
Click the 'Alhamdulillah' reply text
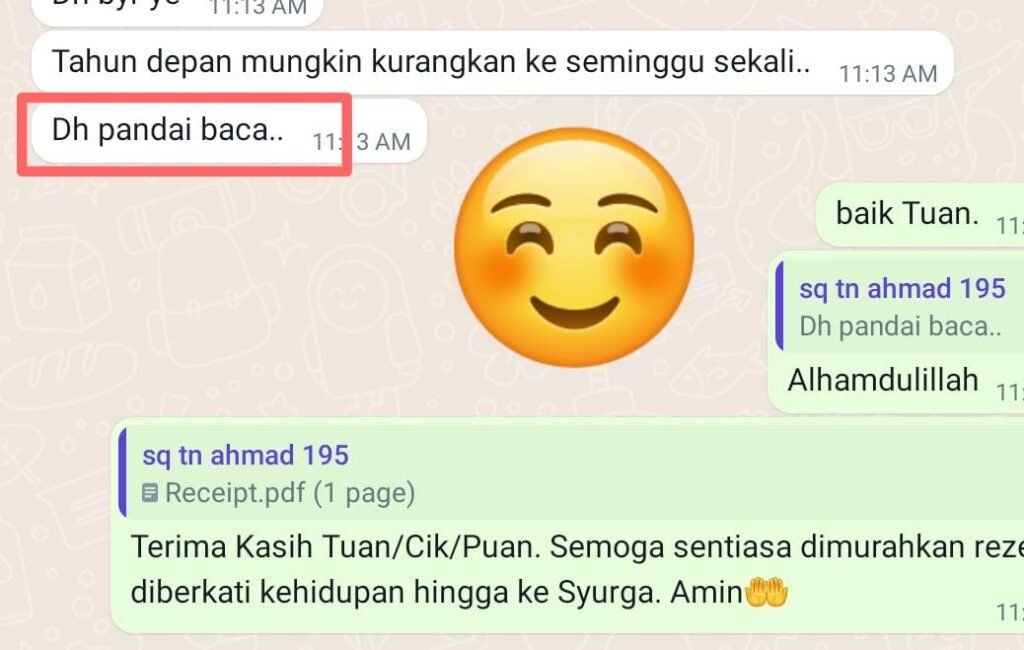click(x=883, y=380)
